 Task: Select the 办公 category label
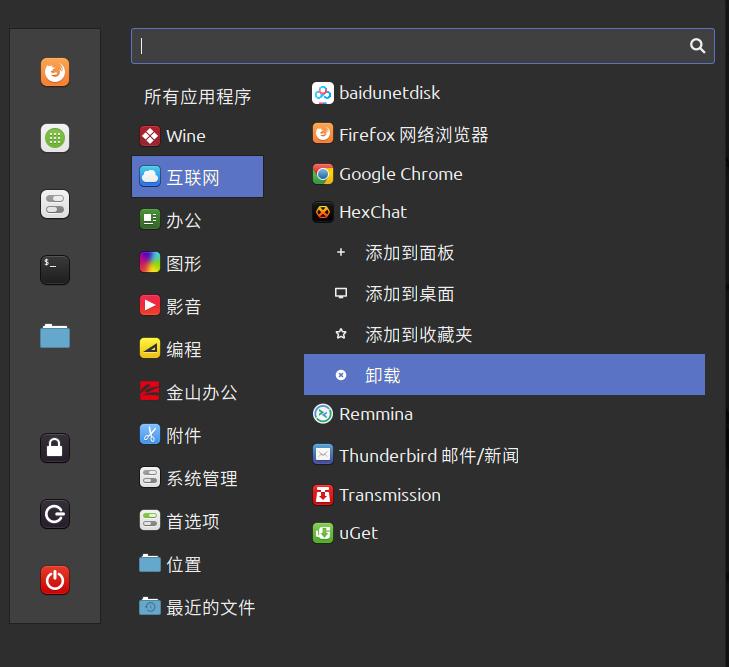click(184, 220)
